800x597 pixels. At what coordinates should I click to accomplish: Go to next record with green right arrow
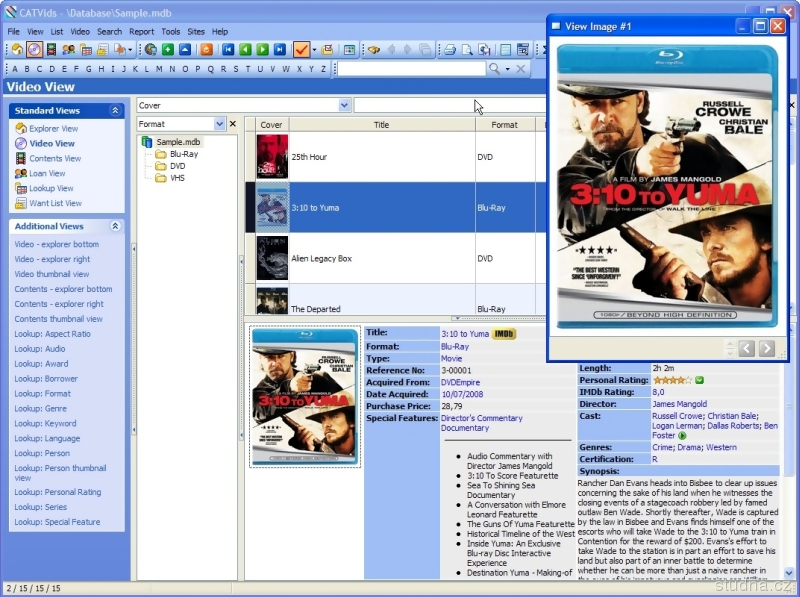262,49
